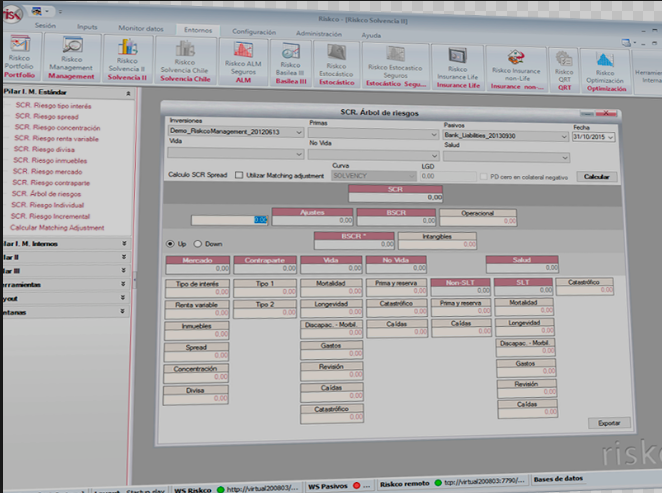Click the highlighted value input field beside Ajustes
This screenshot has height=493, width=662.
tap(229, 219)
